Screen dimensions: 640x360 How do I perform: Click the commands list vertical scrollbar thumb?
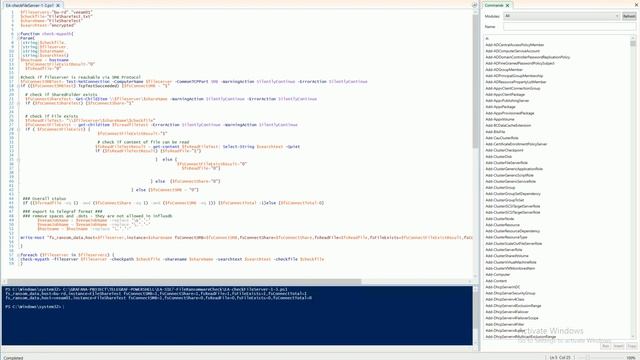click(x=633, y=43)
